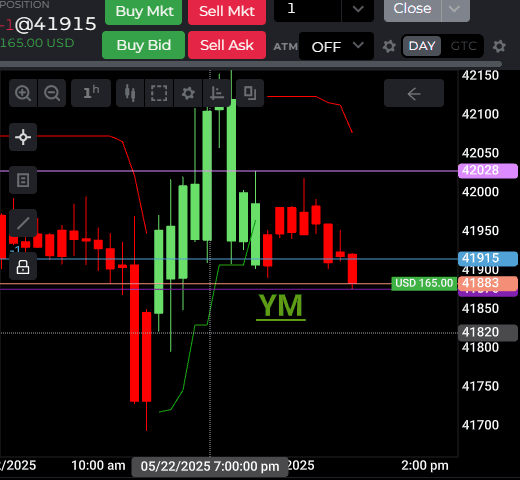Select the crosshair cursor tool
The width and height of the screenshot is (520, 480).
(x=23, y=137)
